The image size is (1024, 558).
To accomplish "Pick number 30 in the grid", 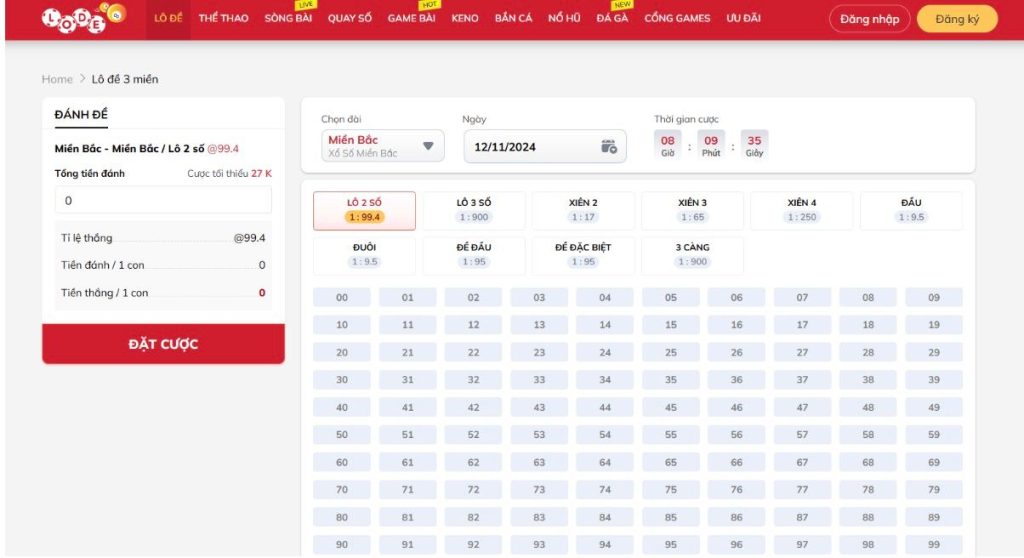I will [342, 380].
